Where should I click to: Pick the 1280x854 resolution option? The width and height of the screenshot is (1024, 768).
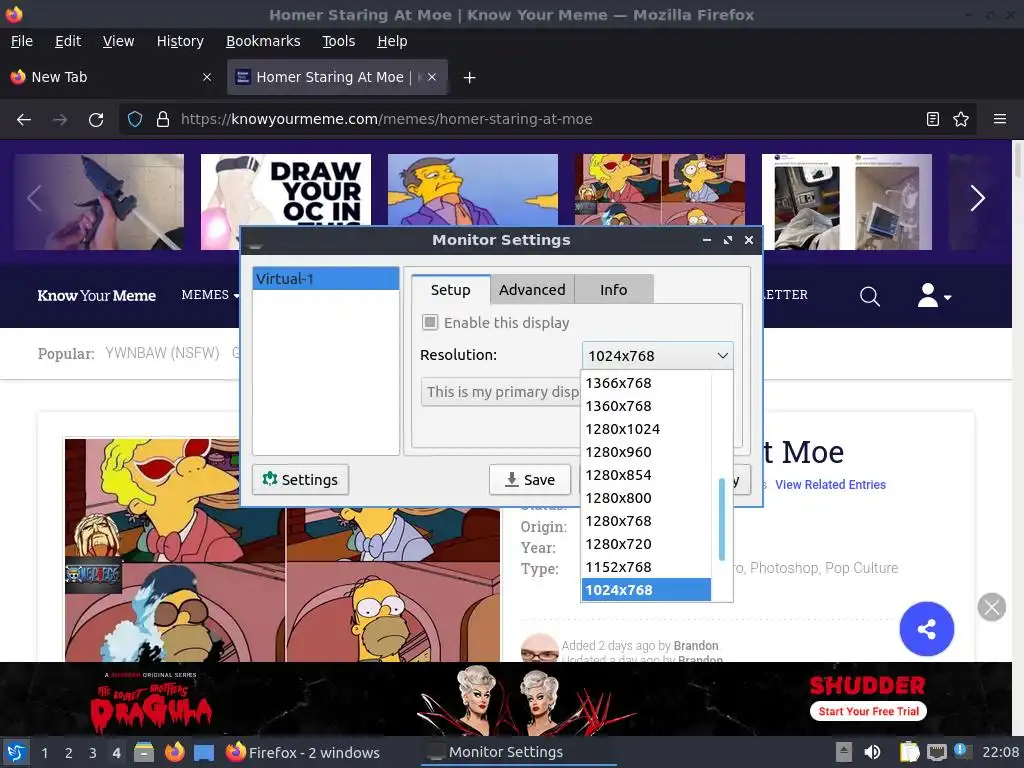[x=646, y=475]
